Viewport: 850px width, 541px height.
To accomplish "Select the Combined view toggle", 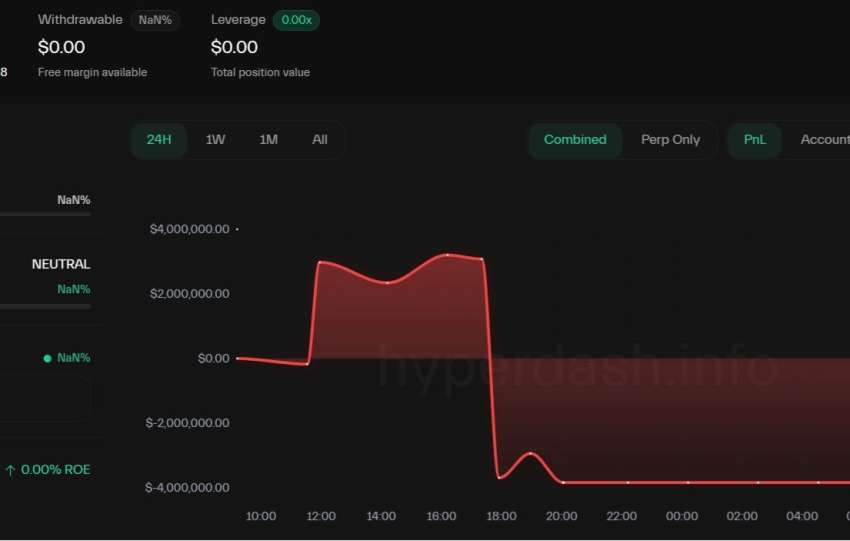I will (x=575, y=140).
